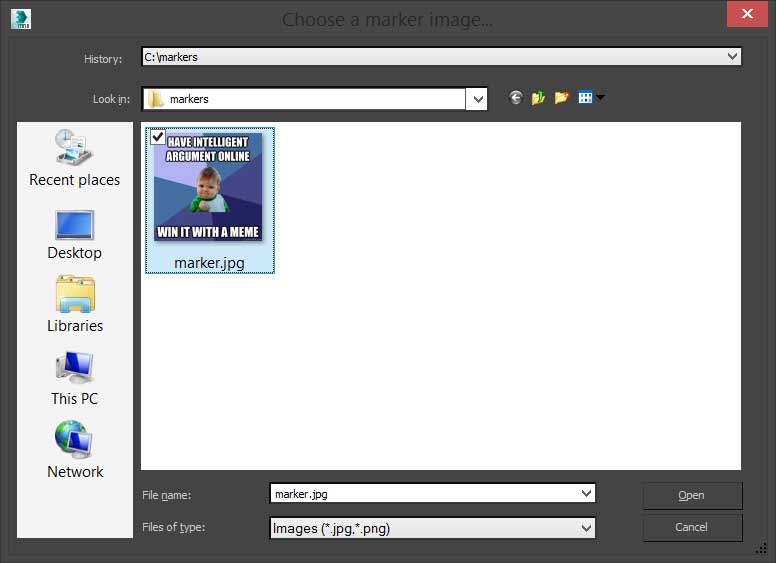Click the Open button
This screenshot has height=563, width=776.
pos(692,495)
